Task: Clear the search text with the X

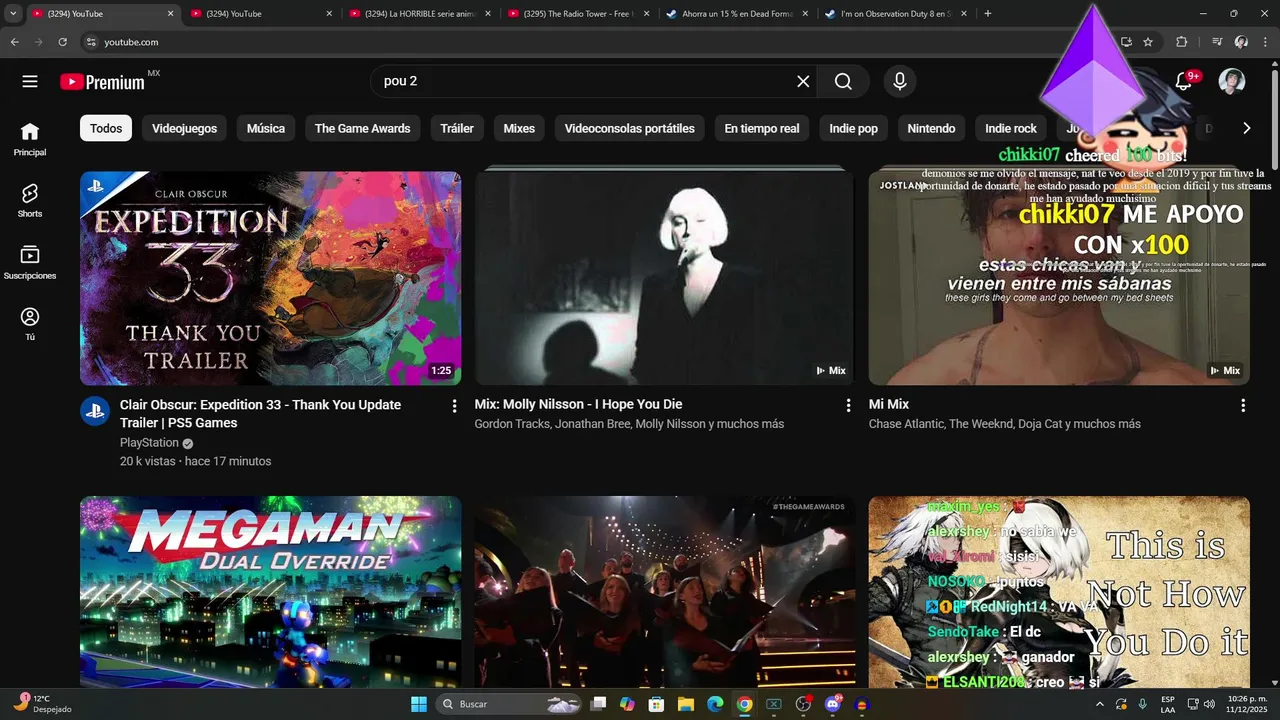Action: click(x=803, y=82)
